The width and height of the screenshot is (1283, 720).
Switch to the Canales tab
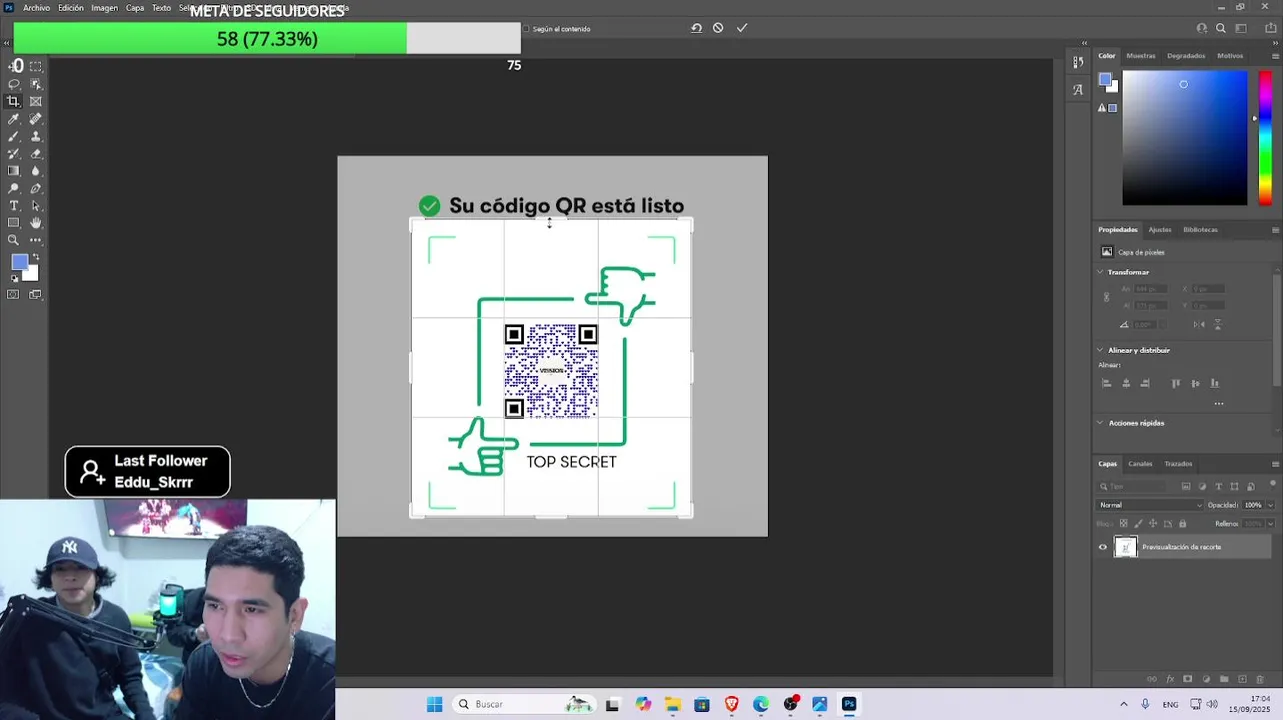click(1140, 464)
